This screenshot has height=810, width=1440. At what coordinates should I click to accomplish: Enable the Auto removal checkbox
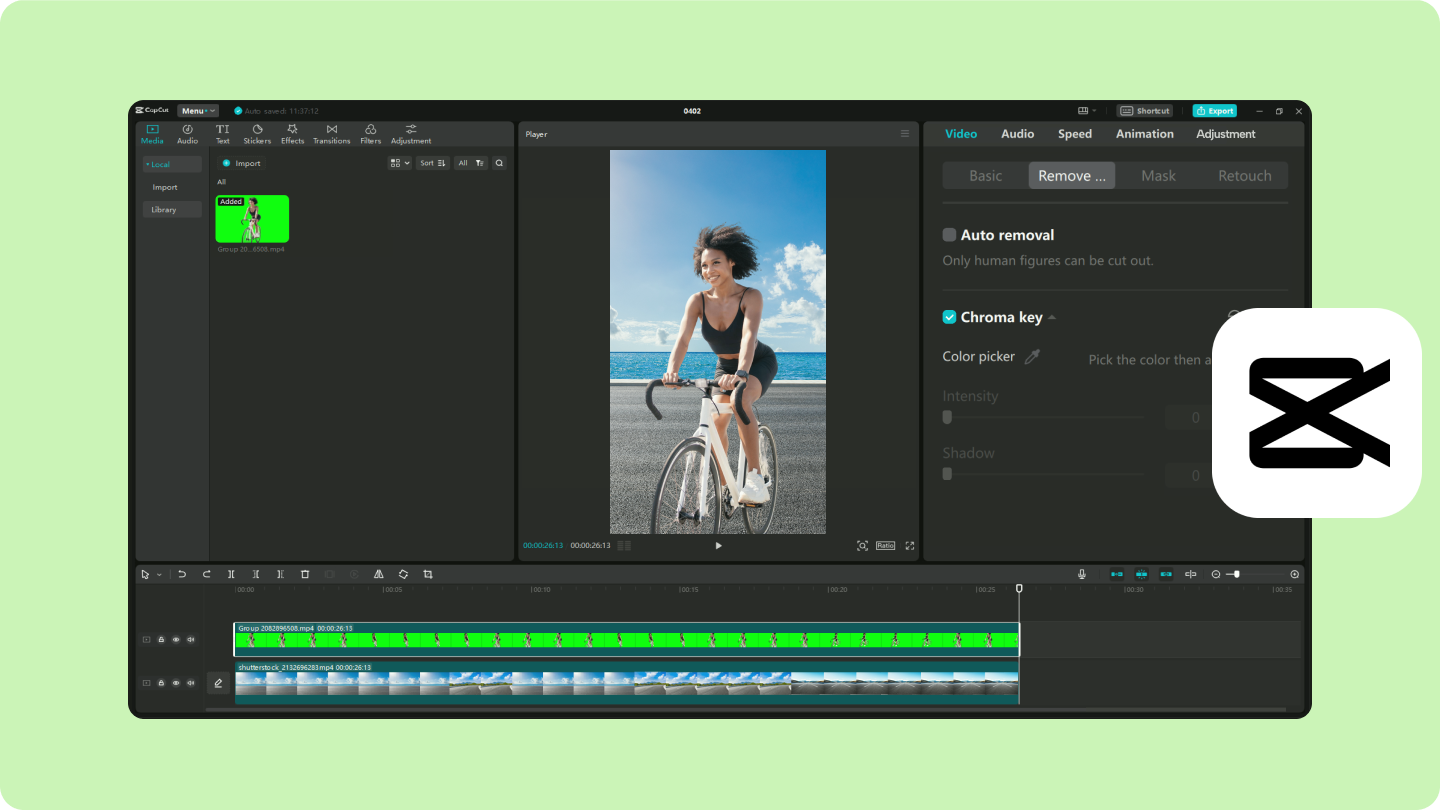949,235
